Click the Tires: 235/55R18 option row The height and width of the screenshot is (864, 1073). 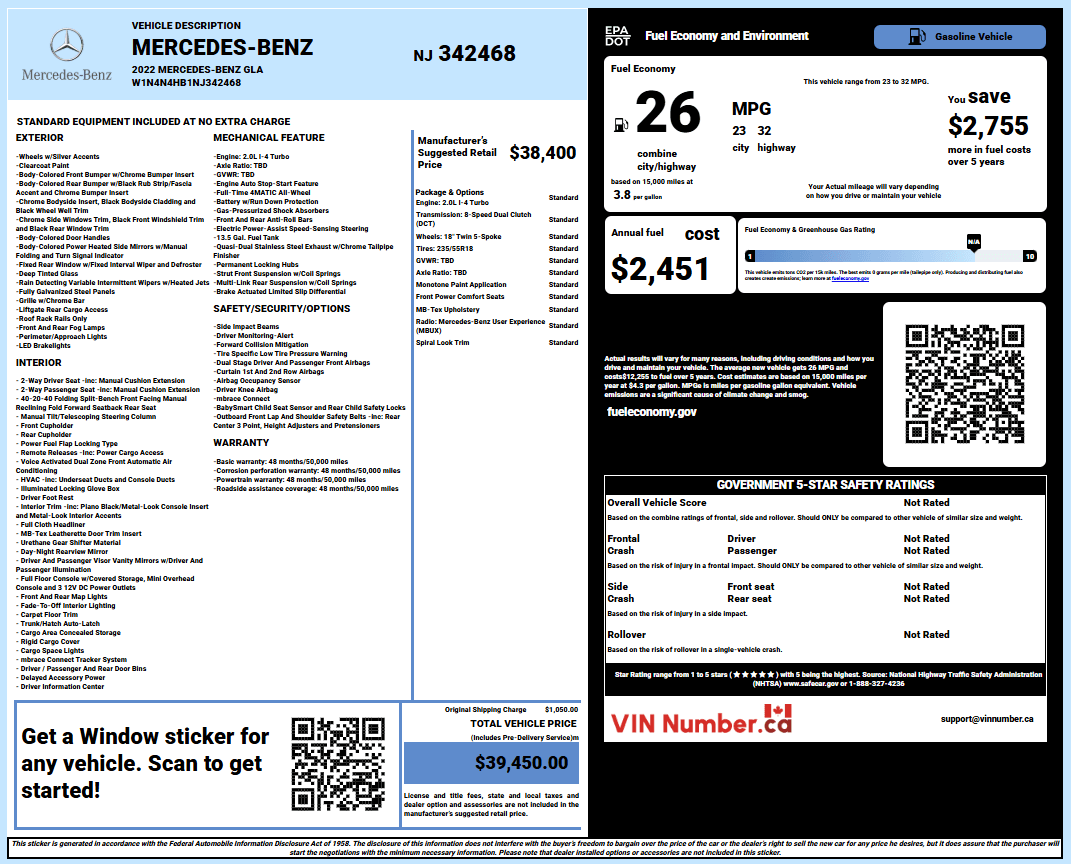(x=497, y=248)
